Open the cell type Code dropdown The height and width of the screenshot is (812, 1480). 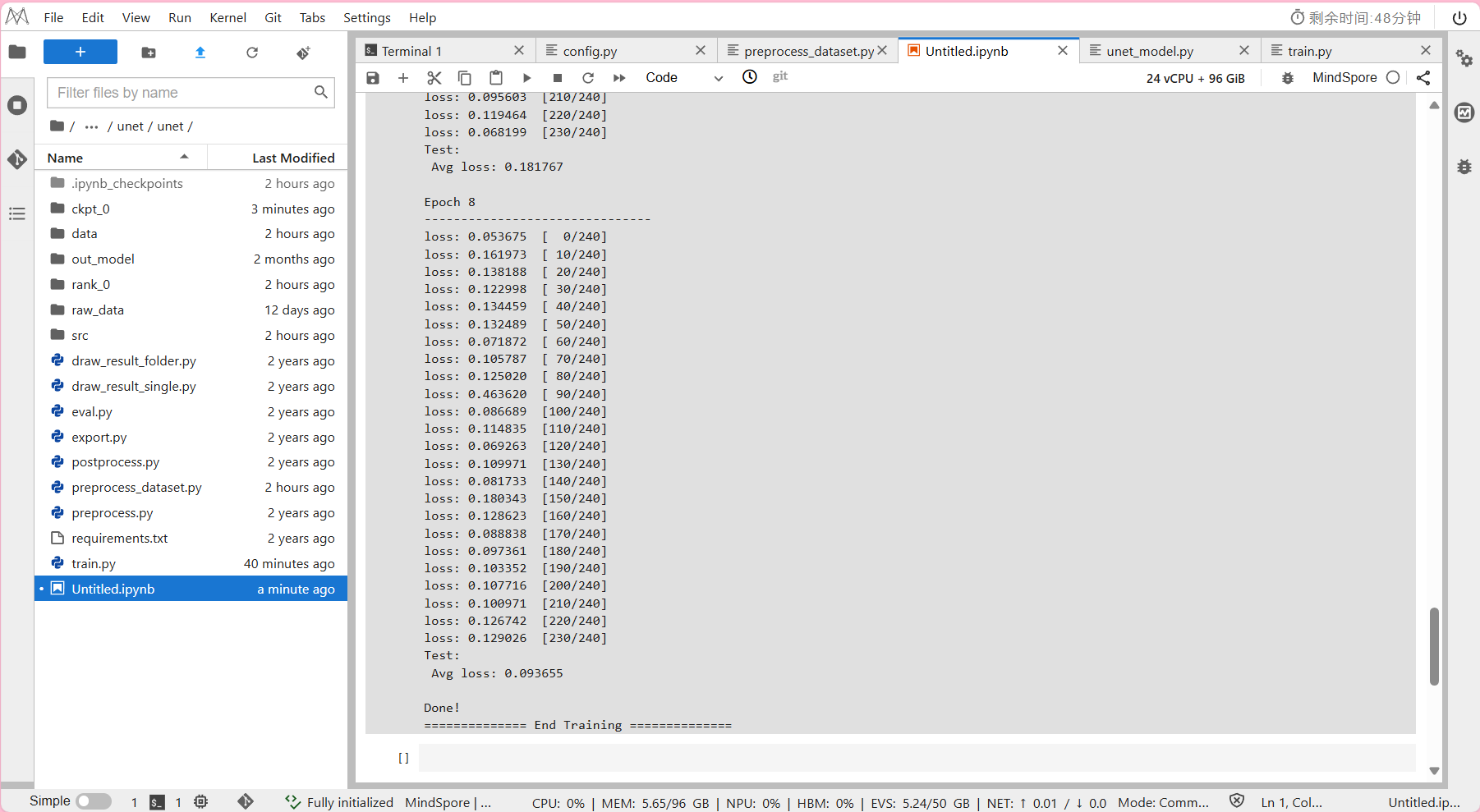pyautogui.click(x=684, y=78)
